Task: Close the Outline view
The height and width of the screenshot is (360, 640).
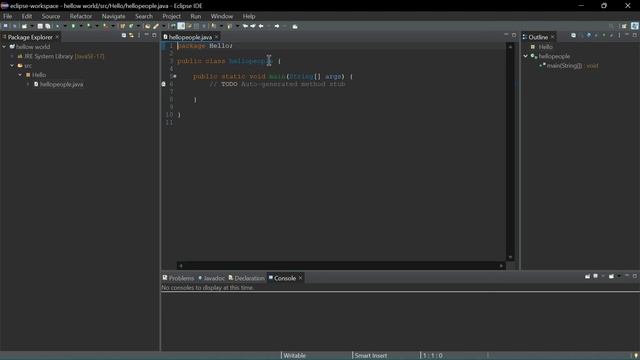Action: [553, 37]
